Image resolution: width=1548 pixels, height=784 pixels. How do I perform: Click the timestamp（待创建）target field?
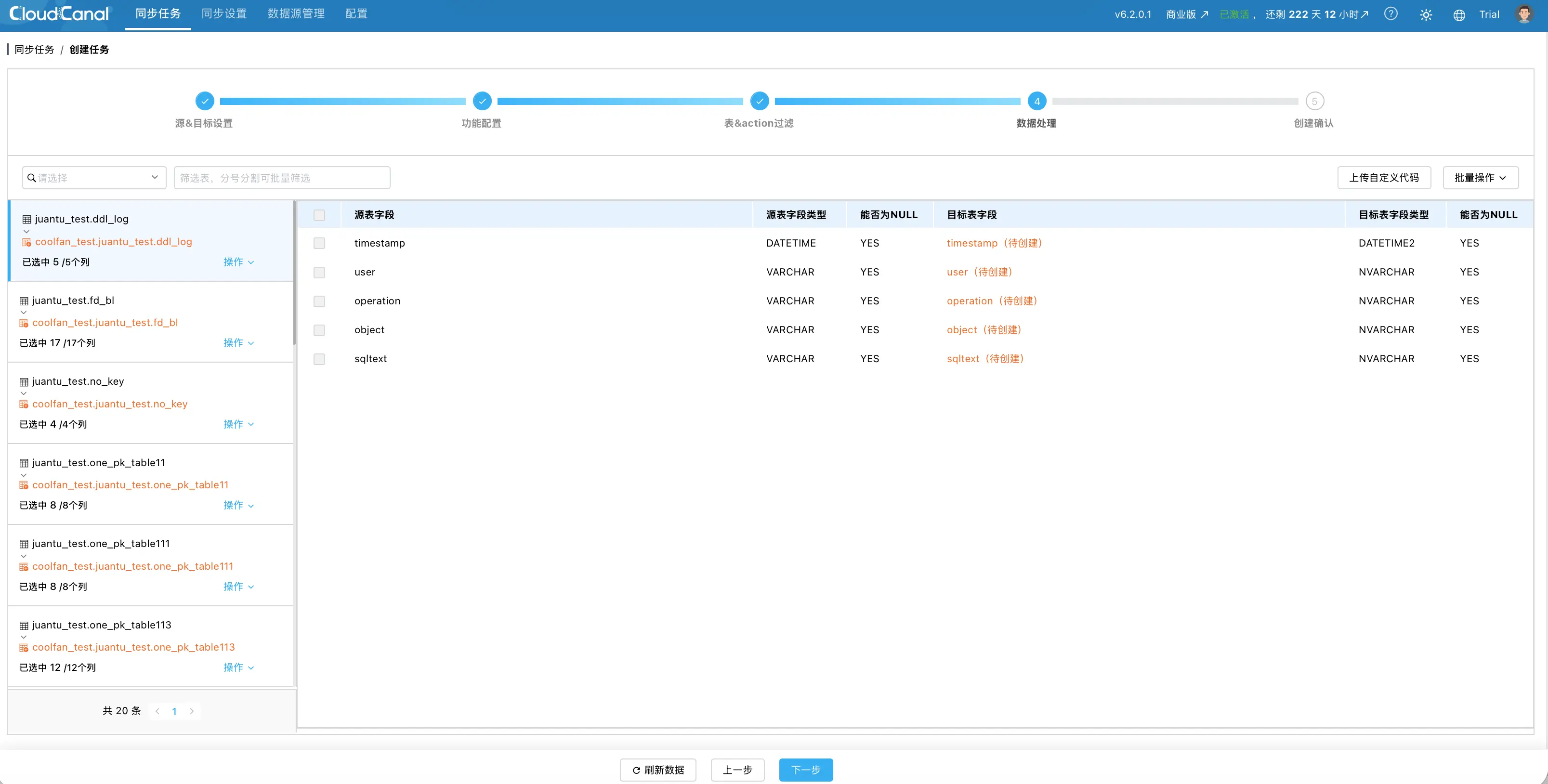click(x=995, y=243)
